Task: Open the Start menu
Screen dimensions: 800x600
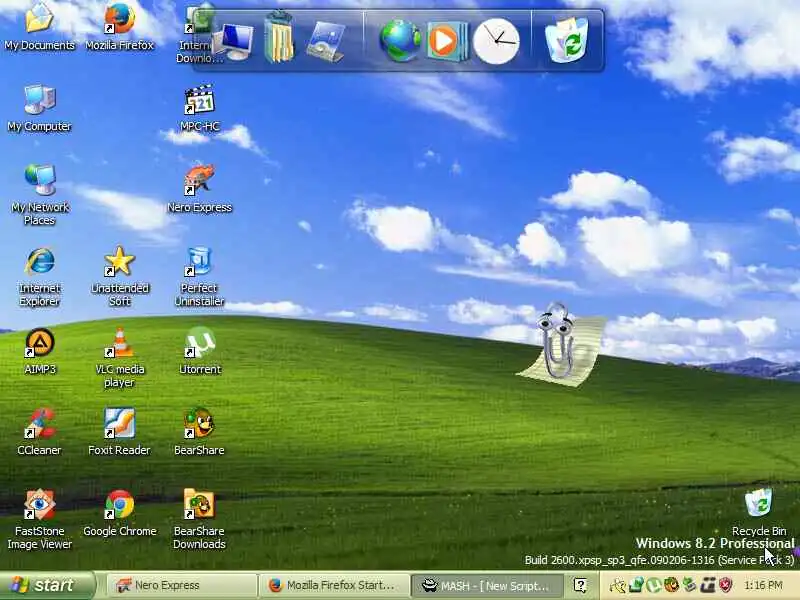Action: tap(47, 585)
